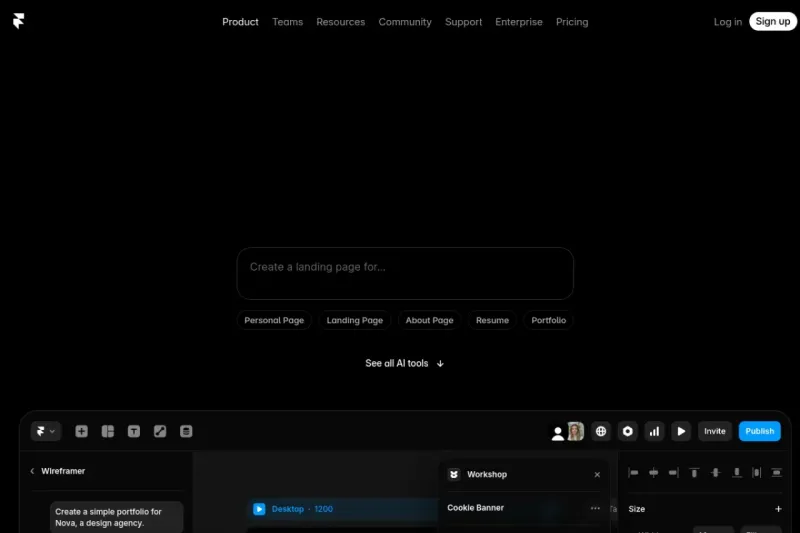Click the See all AI tools link
Viewport: 800px width, 533px height.
[405, 363]
